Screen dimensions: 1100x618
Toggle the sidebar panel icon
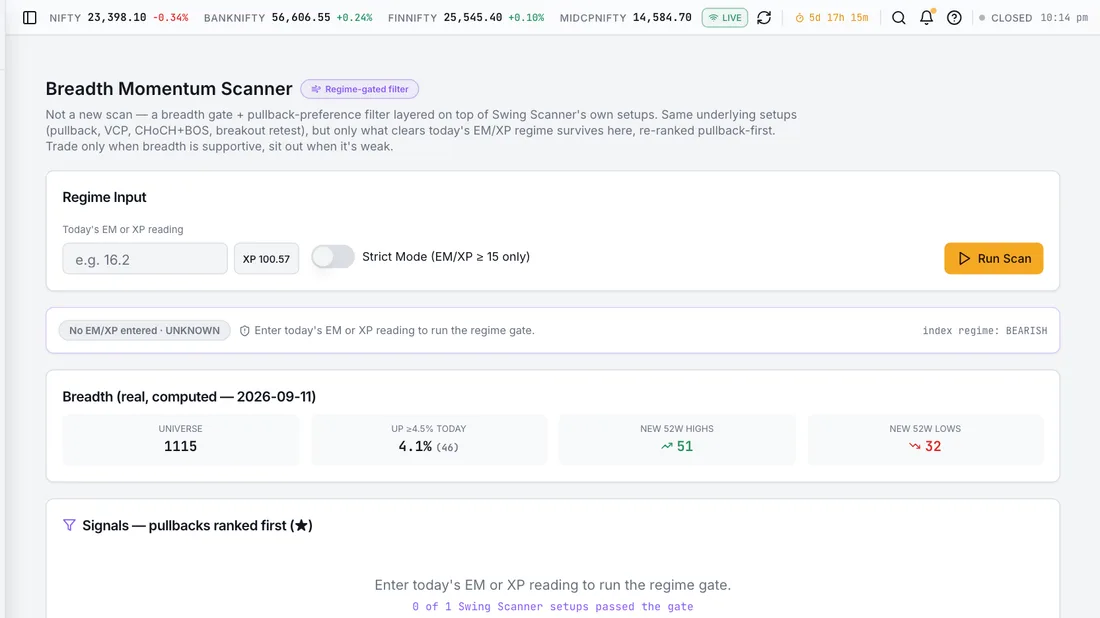(x=29, y=18)
